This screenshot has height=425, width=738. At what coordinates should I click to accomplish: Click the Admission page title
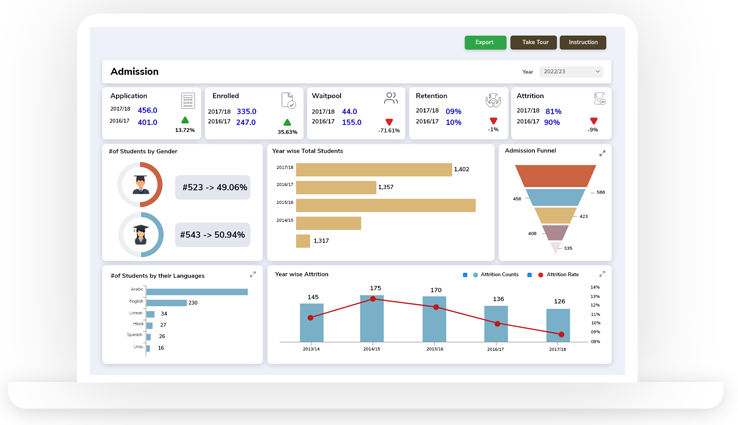[134, 72]
